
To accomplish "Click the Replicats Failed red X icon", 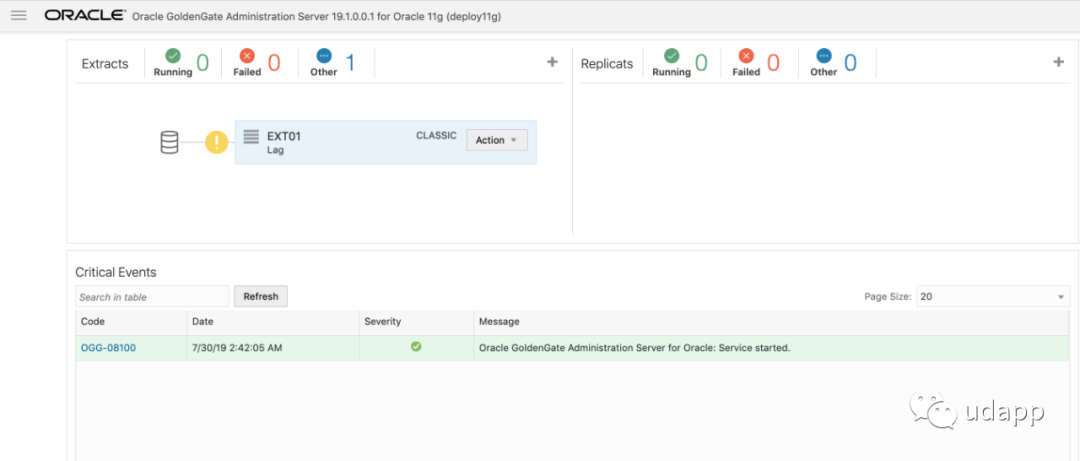I will click(x=746, y=56).
